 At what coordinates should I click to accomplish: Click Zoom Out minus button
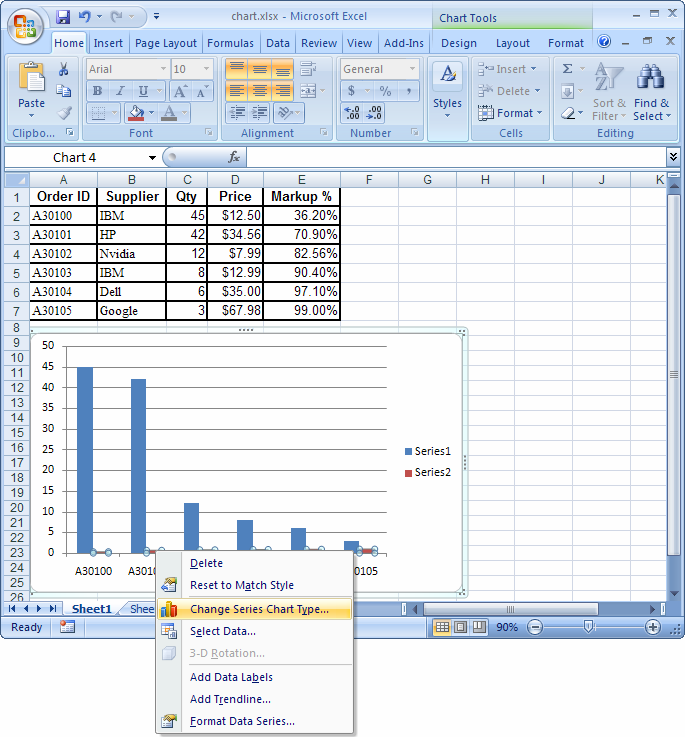[535, 627]
